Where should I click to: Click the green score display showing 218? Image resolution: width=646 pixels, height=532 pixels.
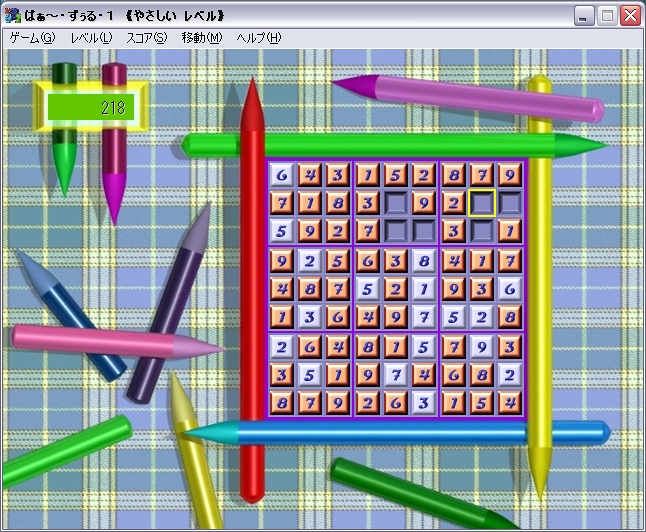pyautogui.click(x=90, y=107)
